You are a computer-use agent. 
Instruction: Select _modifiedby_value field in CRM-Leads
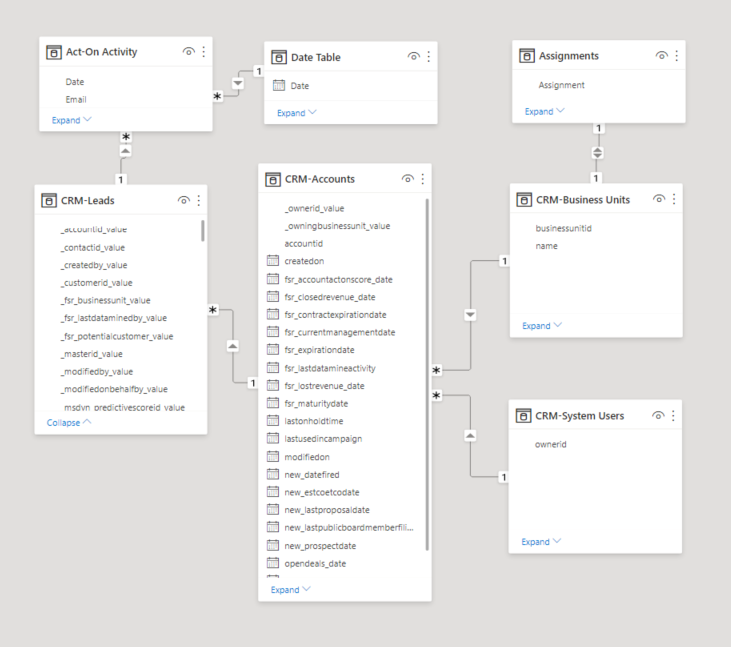(97, 372)
